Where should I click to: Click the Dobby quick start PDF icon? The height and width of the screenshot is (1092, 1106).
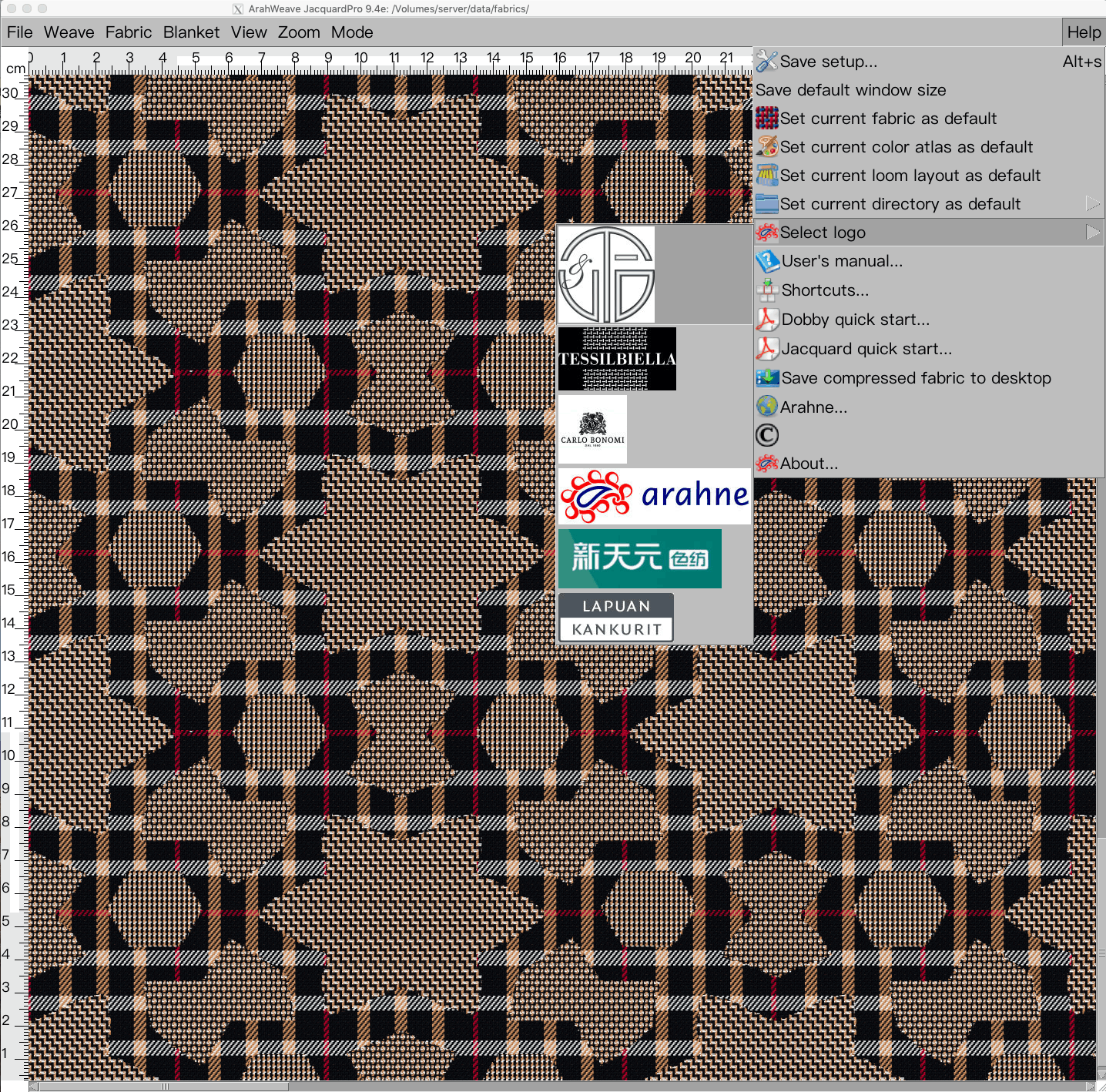coord(767,320)
